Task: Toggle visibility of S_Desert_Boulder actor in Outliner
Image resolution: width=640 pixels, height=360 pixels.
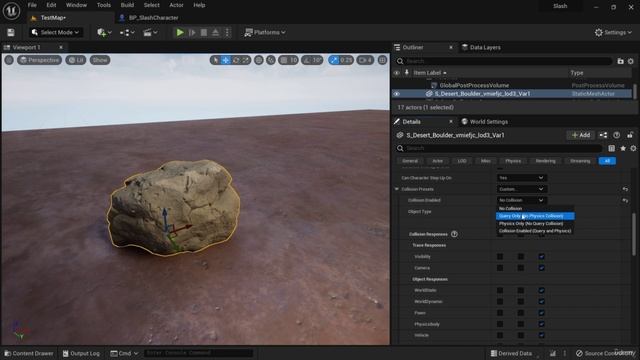Action: click(x=396, y=94)
